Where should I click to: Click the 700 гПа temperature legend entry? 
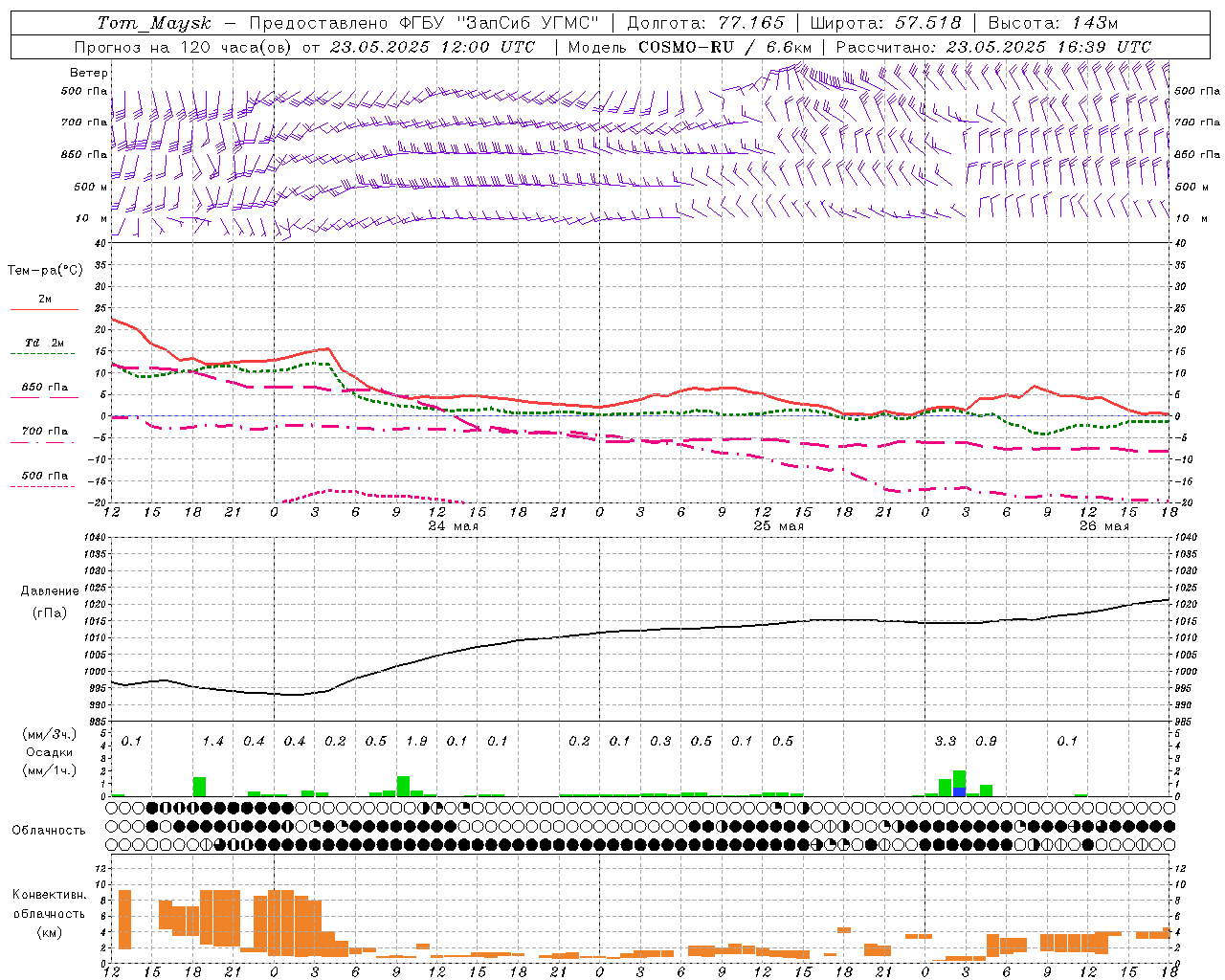(44, 434)
